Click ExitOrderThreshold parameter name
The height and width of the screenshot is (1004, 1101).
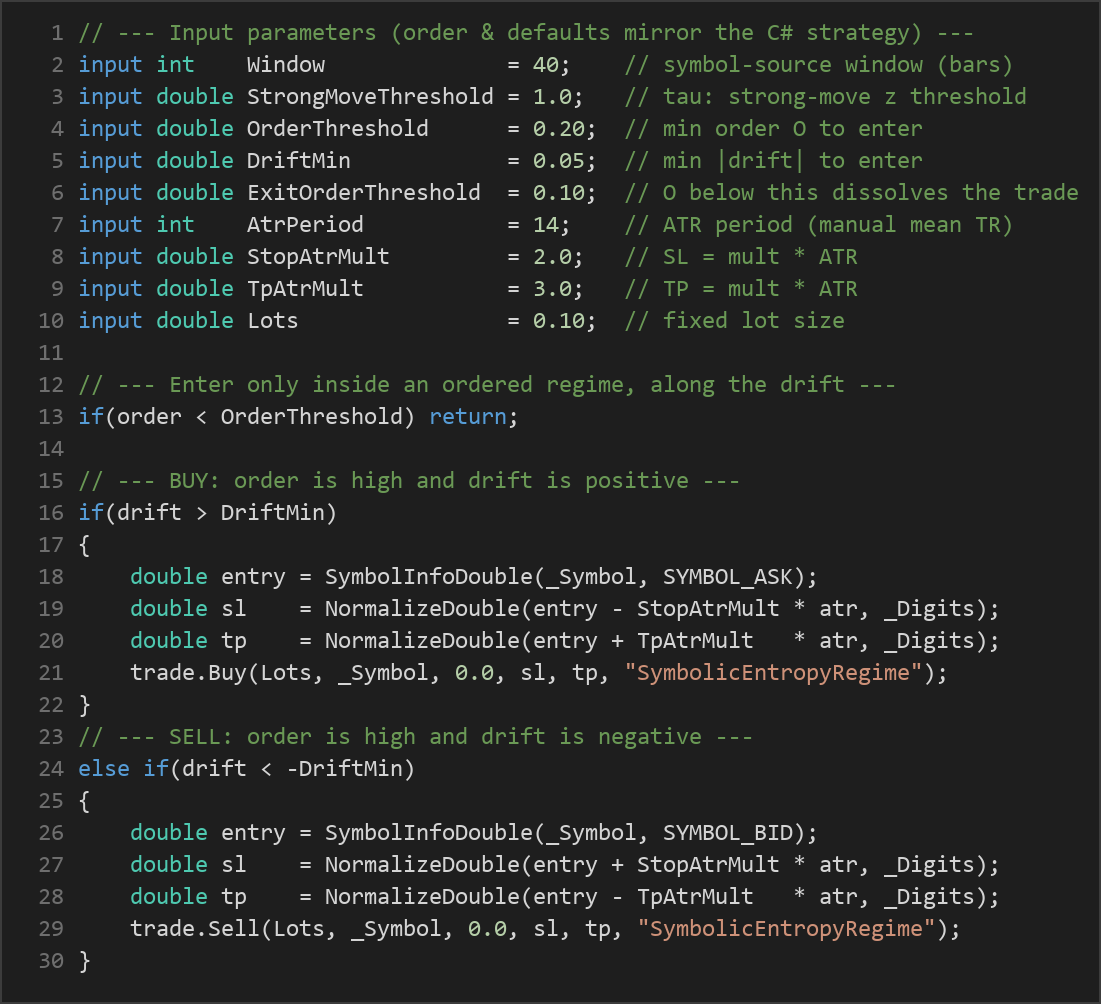coord(364,192)
